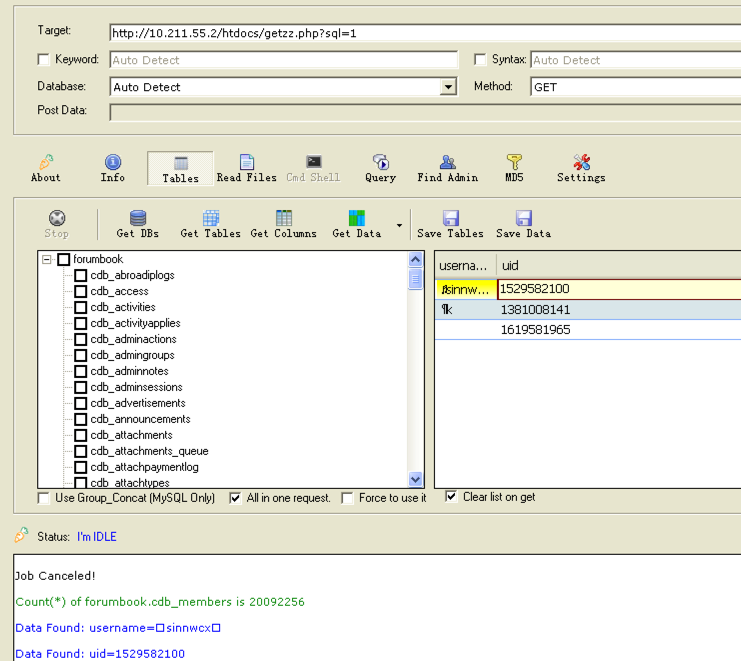Toggle Use Group_Concat (MySQL Only) checkbox

point(43,498)
